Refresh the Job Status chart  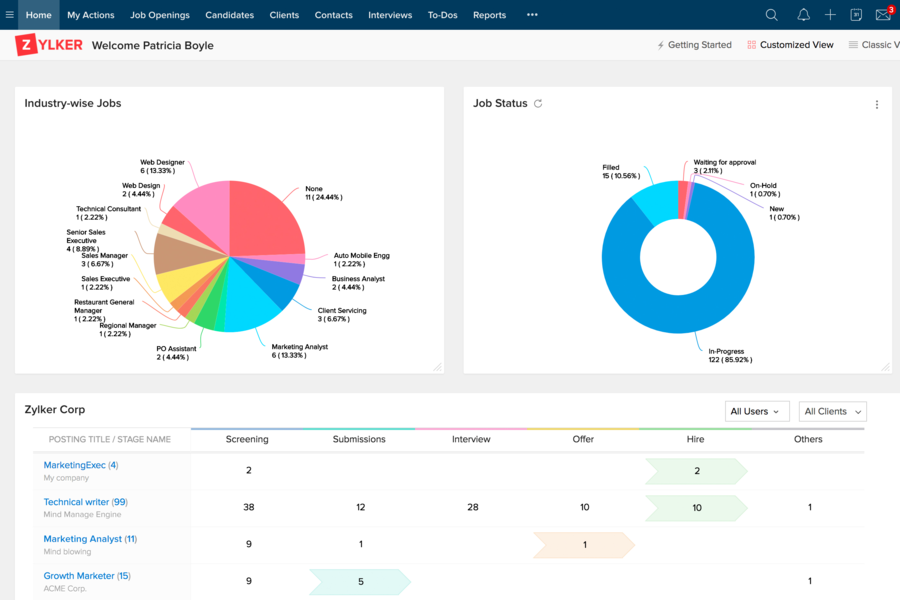click(537, 103)
